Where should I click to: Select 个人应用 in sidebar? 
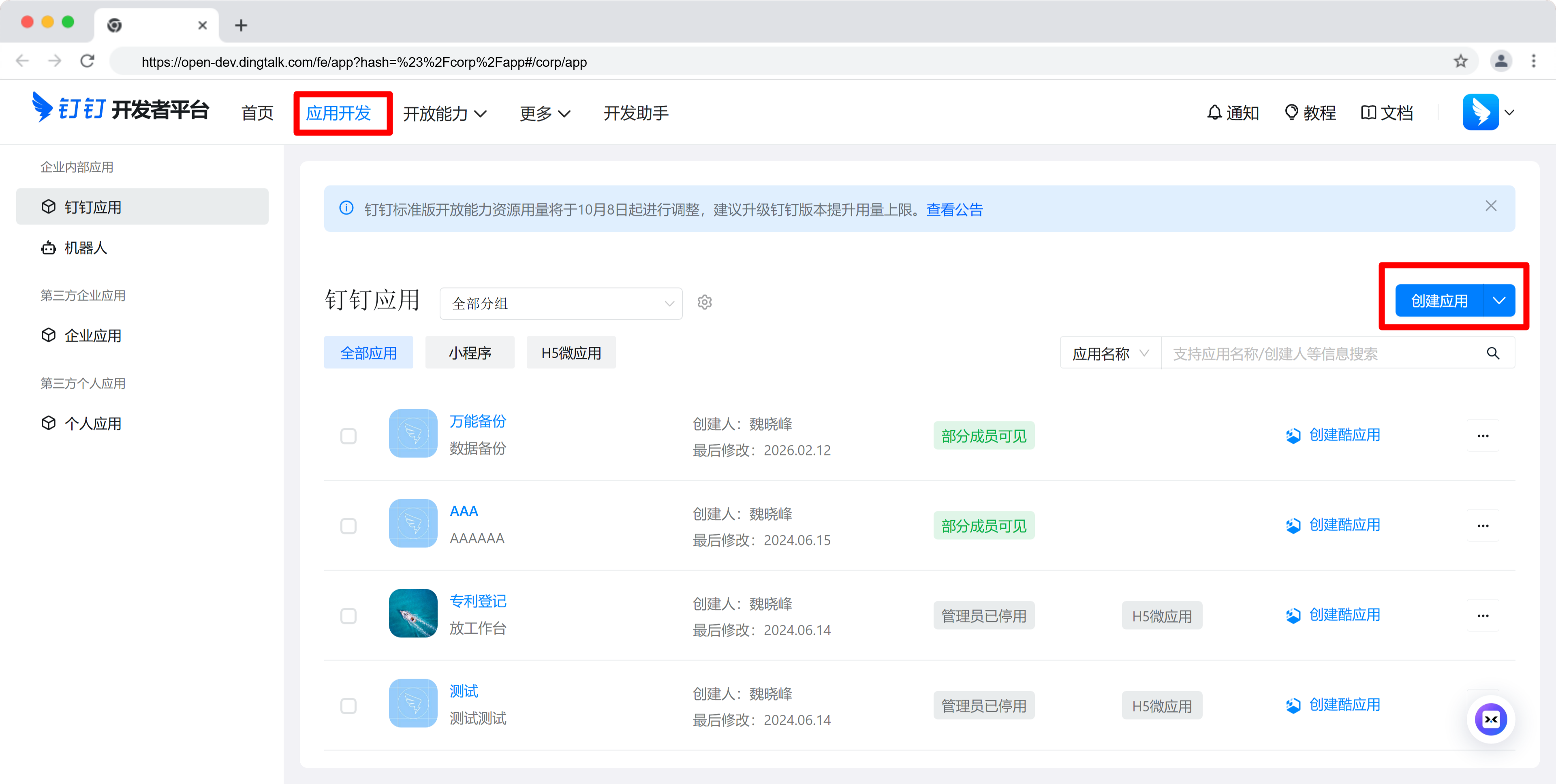(142, 423)
